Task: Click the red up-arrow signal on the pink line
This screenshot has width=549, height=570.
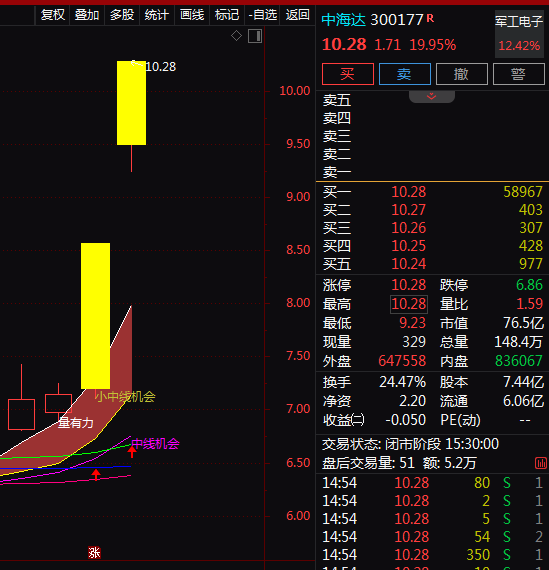Action: [x=96, y=474]
